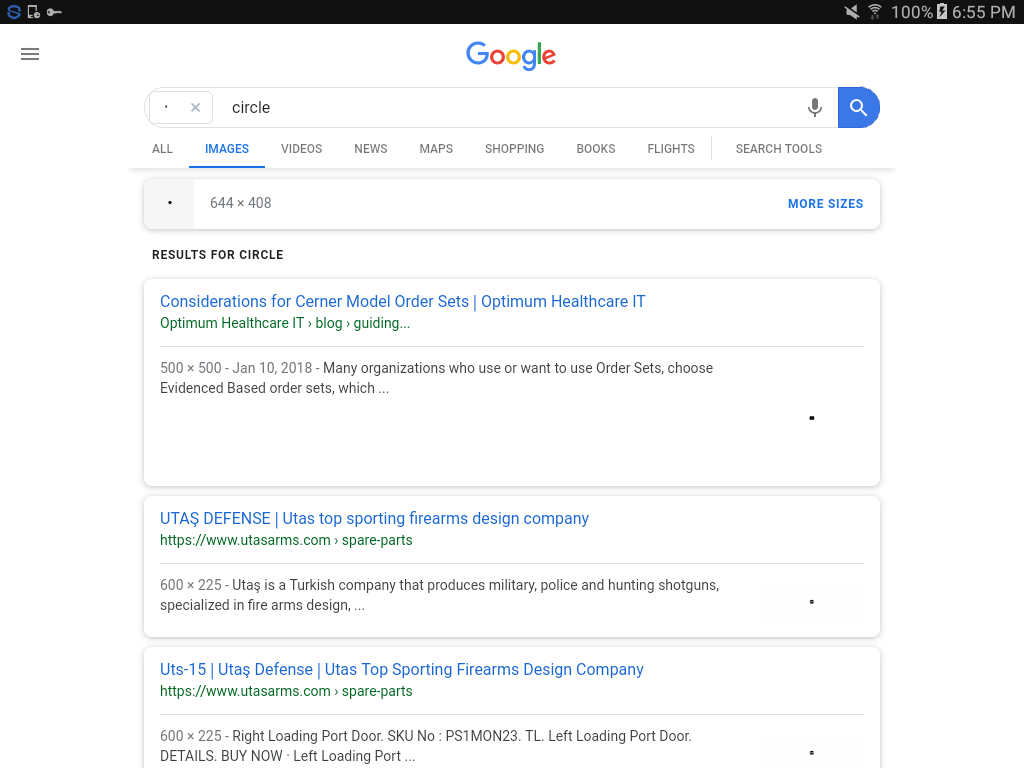Tap the Wi-Fi icon in status bar
This screenshot has width=1024, height=768.
pyautogui.click(x=874, y=12)
